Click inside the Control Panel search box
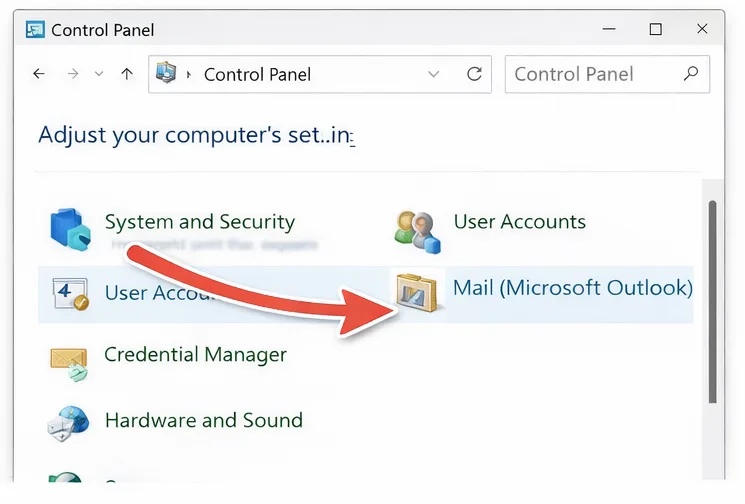 pyautogui.click(x=590, y=74)
